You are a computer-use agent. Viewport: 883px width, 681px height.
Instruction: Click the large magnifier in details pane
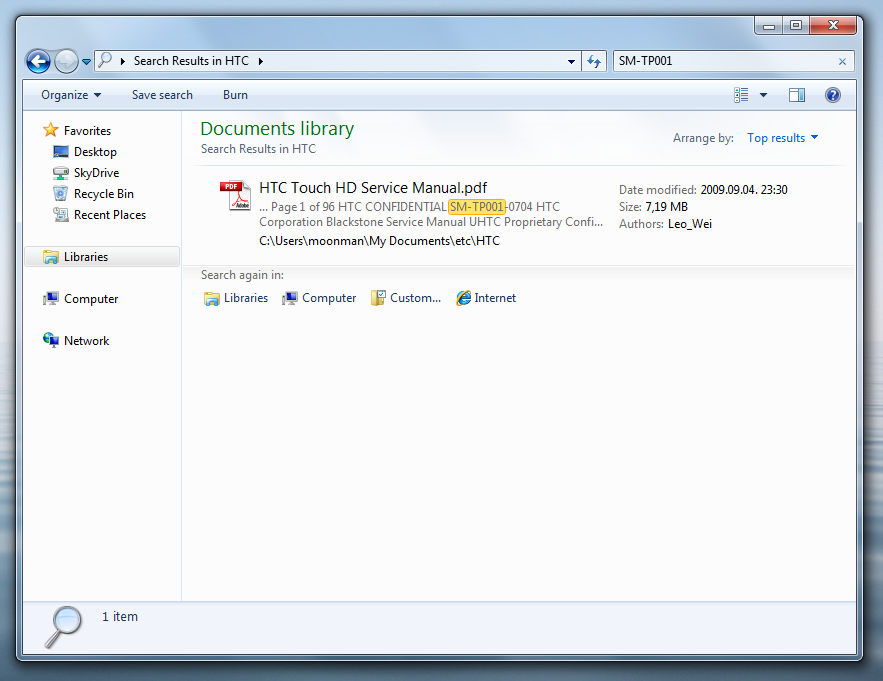pos(63,626)
